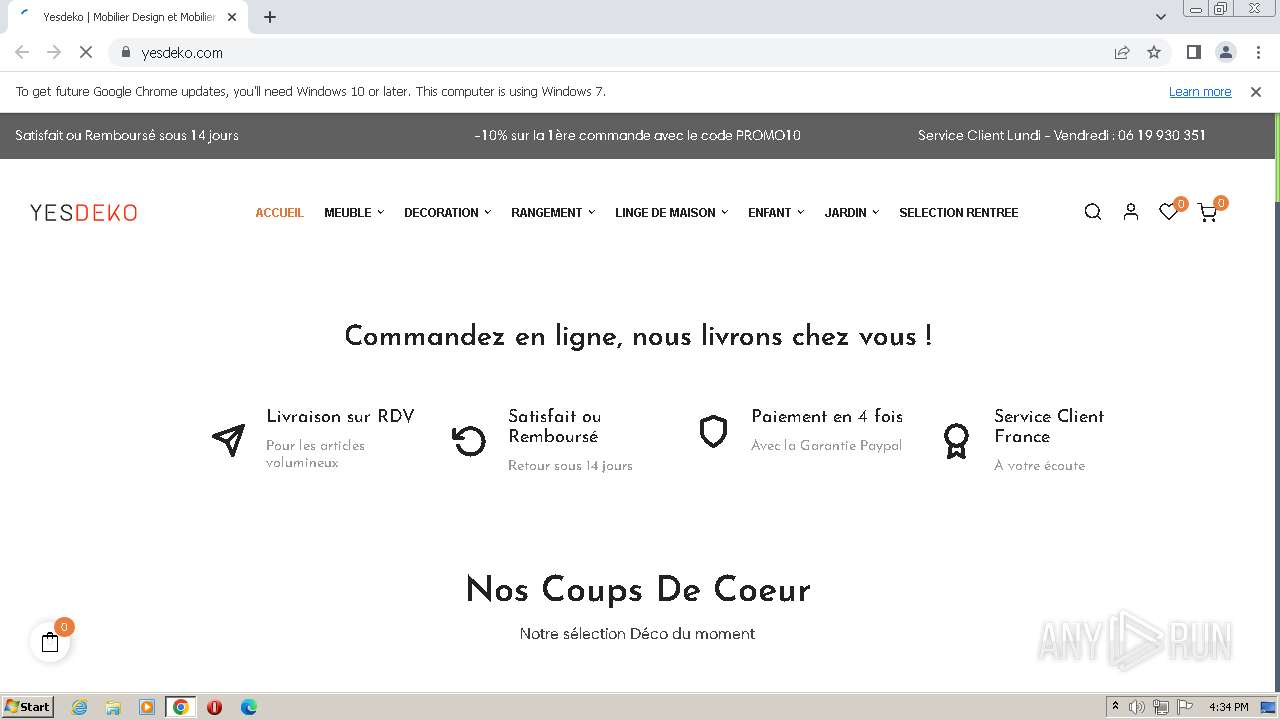The width and height of the screenshot is (1280, 720).
Task: Open the Opera browser taskbar icon
Action: pos(214,707)
